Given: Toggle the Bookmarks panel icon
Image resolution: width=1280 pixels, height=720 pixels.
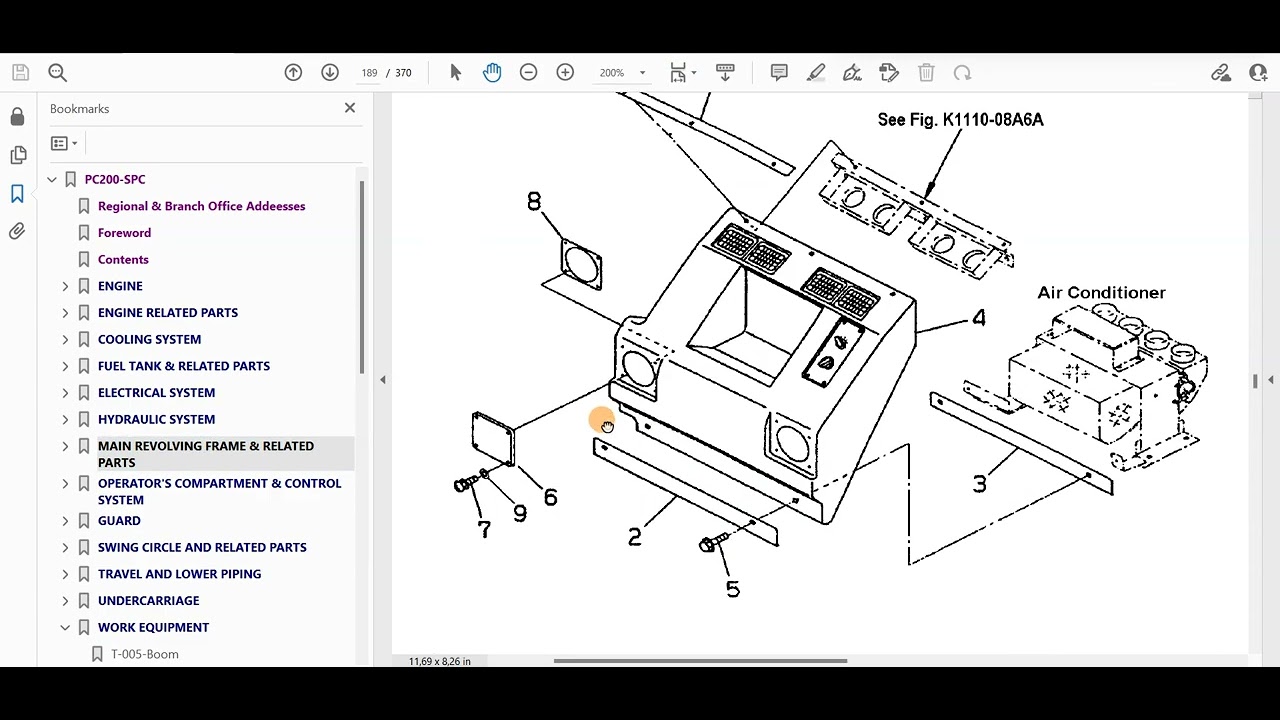Looking at the screenshot, I should 17,193.
